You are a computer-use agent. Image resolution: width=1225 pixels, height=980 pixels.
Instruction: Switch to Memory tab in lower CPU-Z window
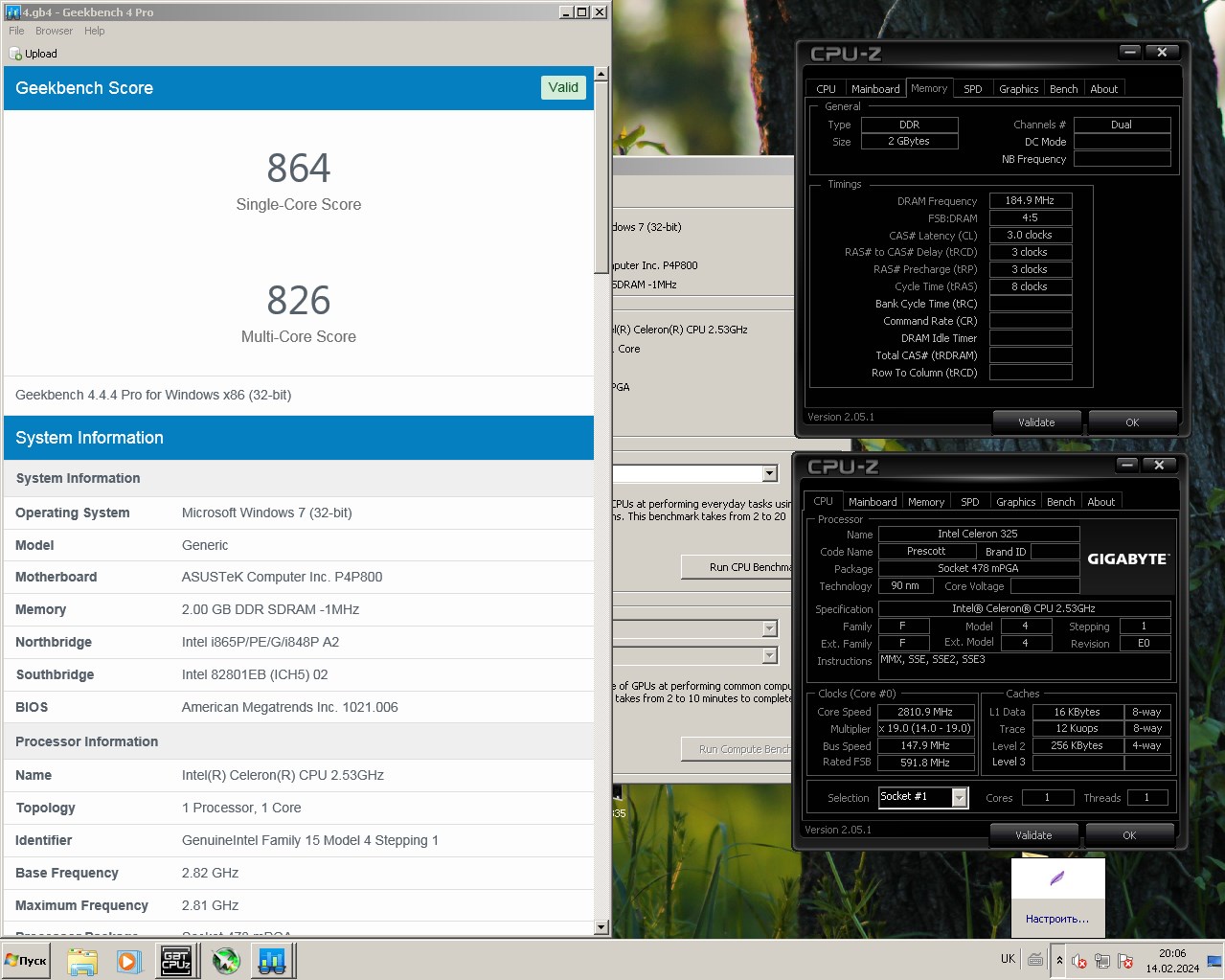(x=926, y=502)
